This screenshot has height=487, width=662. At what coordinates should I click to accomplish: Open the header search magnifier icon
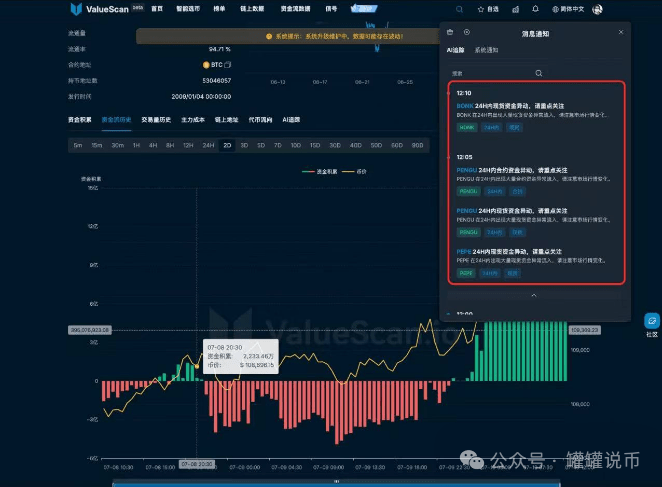coord(459,9)
